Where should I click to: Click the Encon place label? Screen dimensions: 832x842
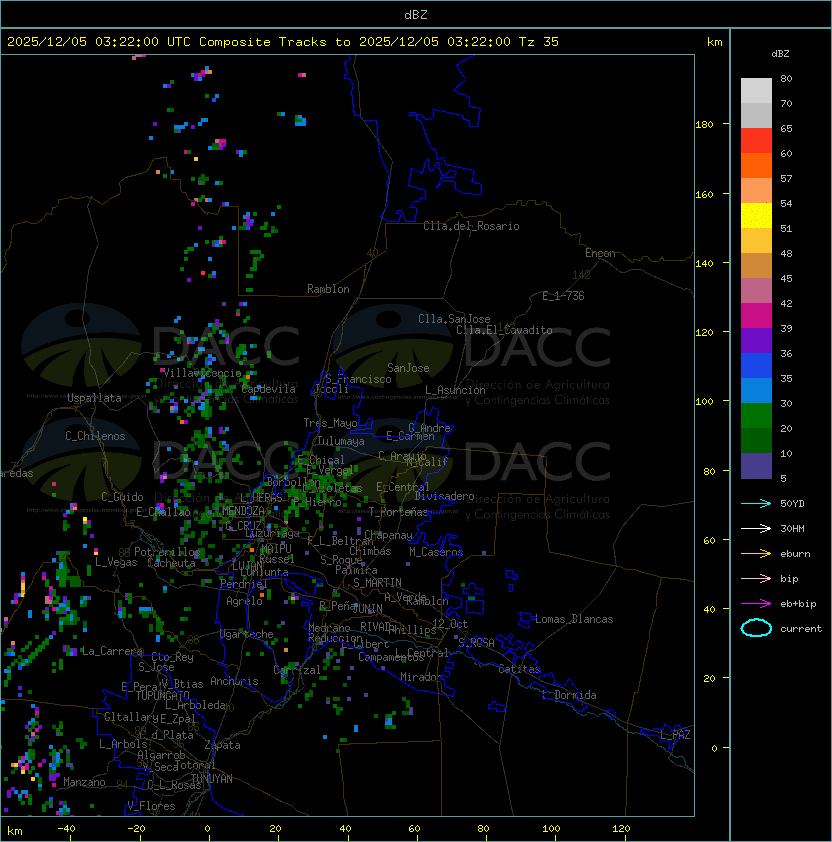[x=600, y=253]
